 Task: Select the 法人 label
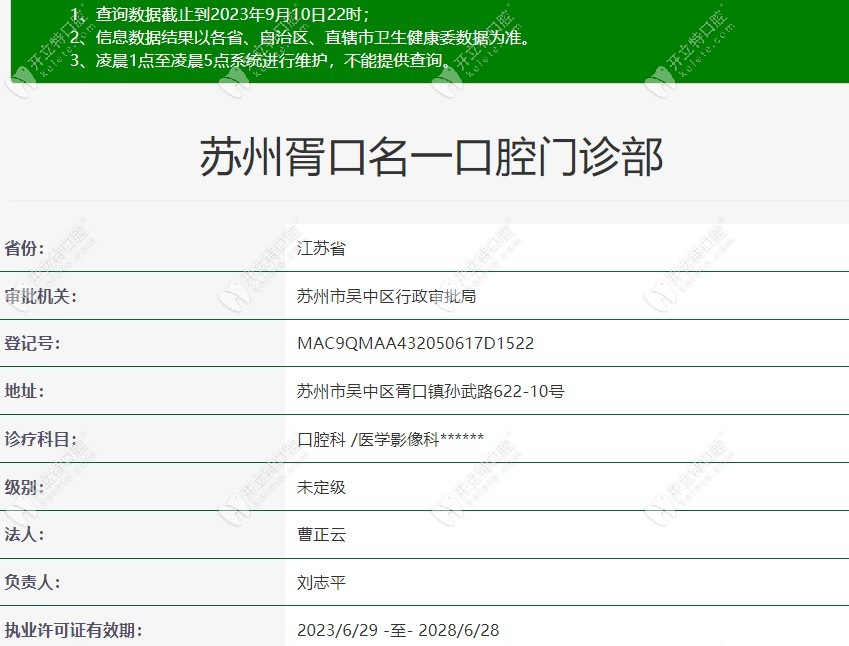click(x=24, y=534)
